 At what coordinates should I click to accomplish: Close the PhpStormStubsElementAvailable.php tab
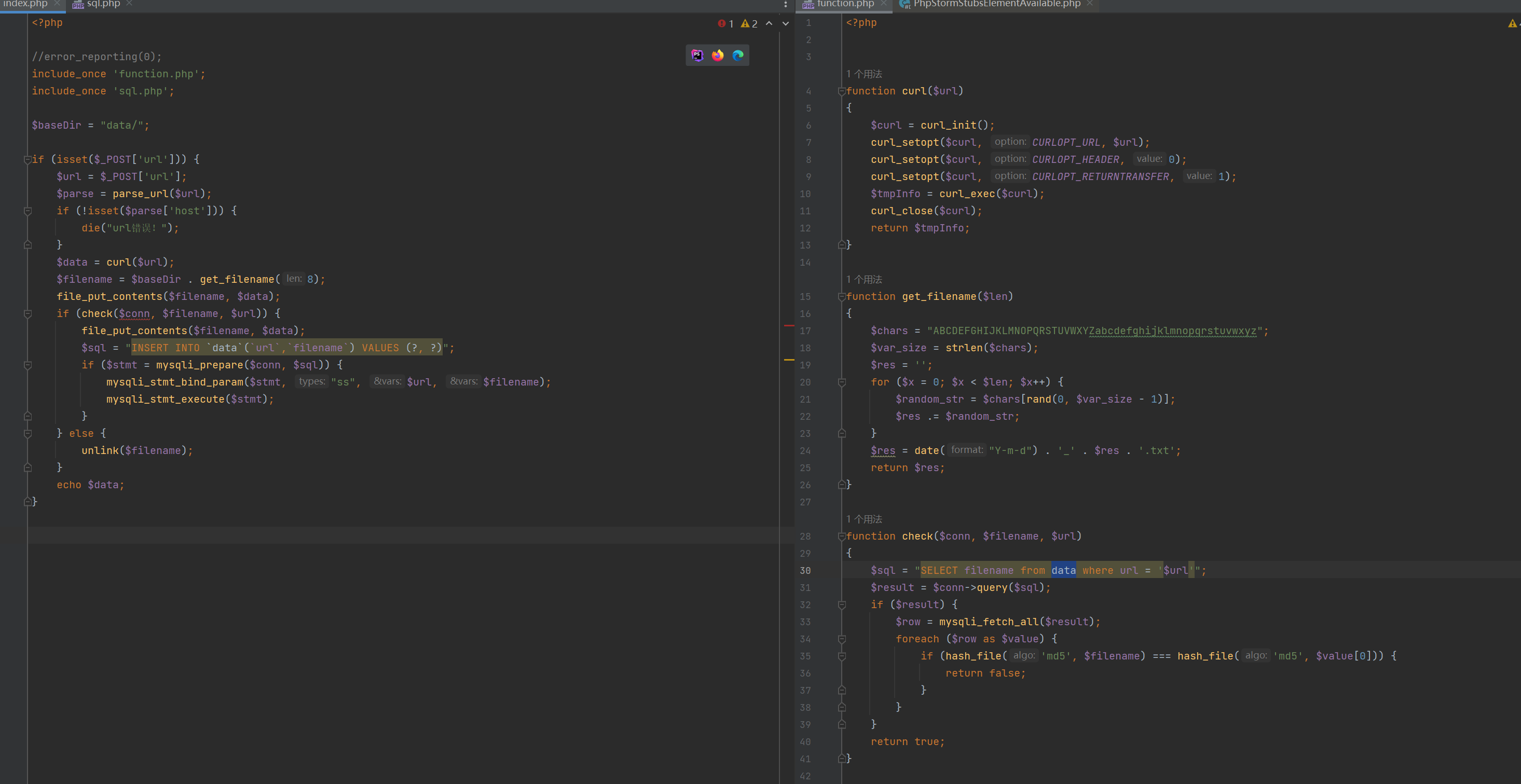point(1090,4)
